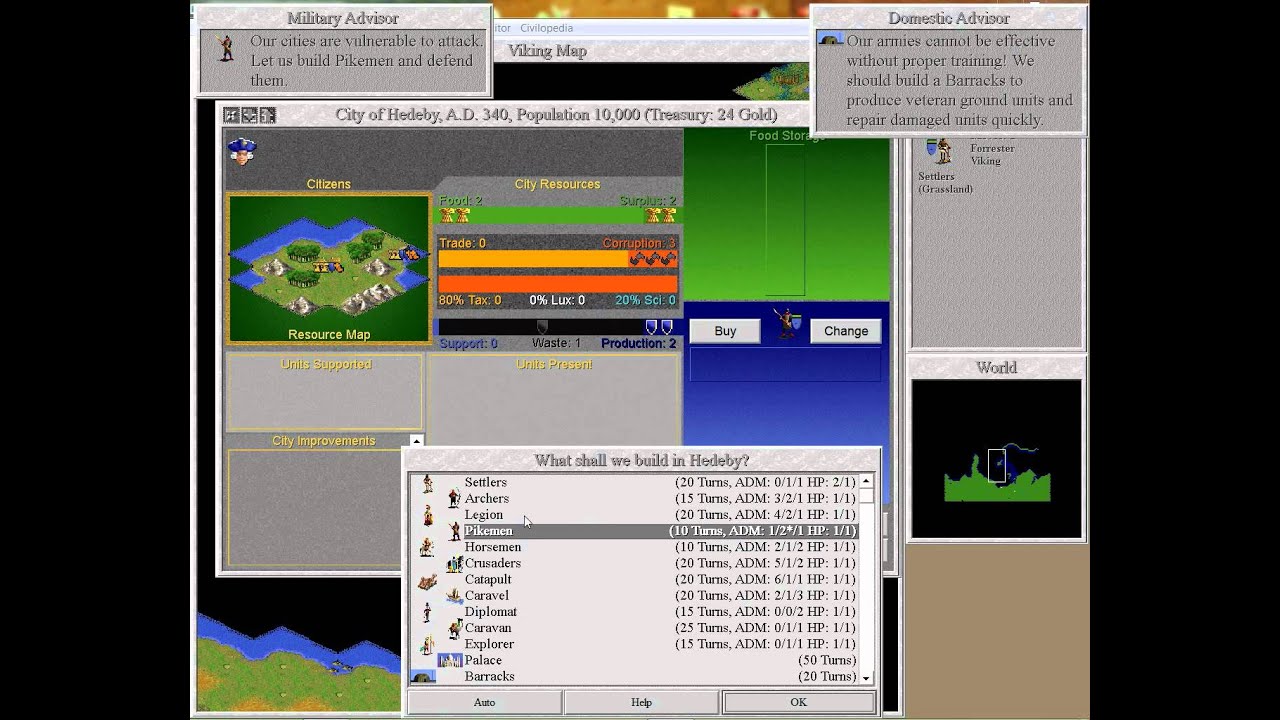Click the Archers unit icon in build list
The height and width of the screenshot is (720, 1280).
pyautogui.click(x=454, y=499)
